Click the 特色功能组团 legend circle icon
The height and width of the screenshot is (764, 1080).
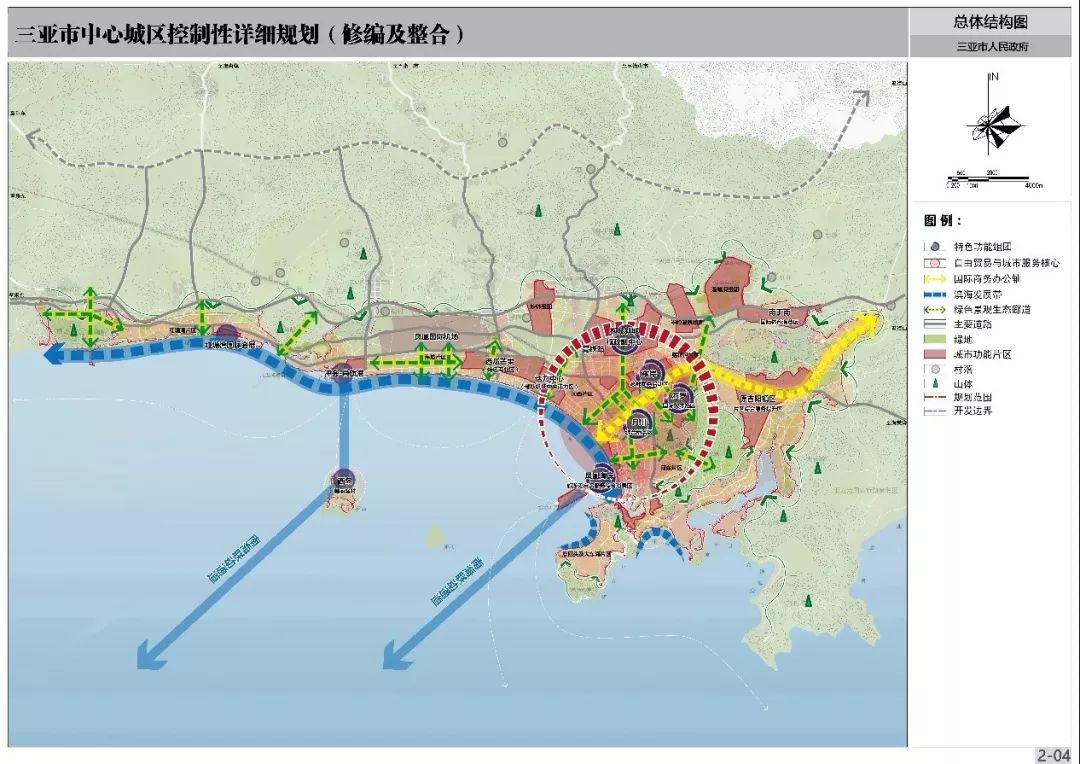[933, 246]
